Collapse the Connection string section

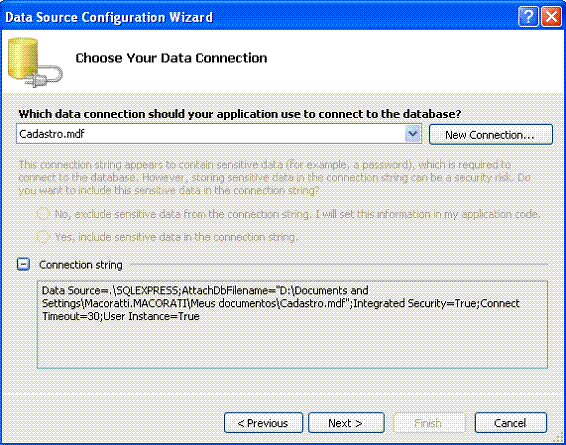[x=23, y=264]
